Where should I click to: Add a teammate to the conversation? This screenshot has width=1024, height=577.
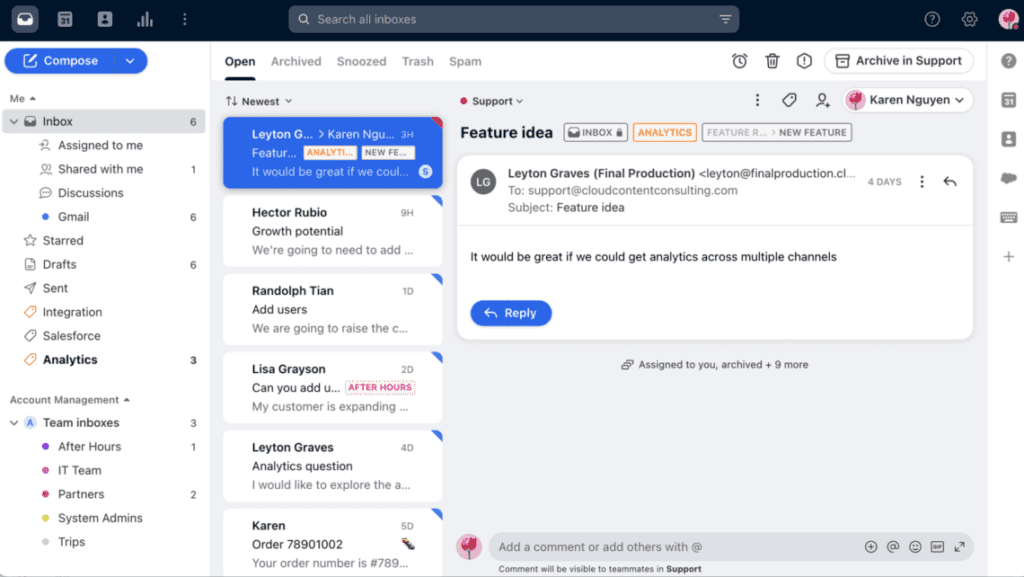823,101
